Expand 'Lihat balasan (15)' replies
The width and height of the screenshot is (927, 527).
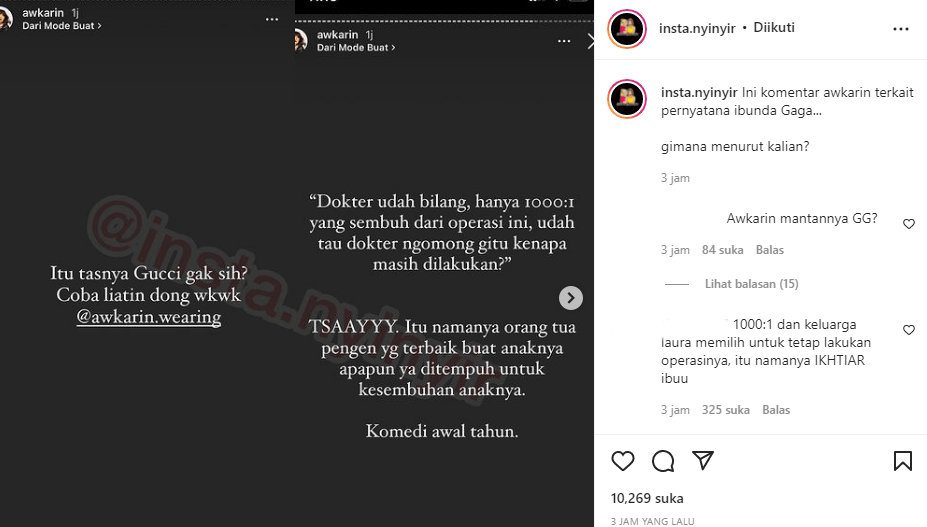coord(751,284)
